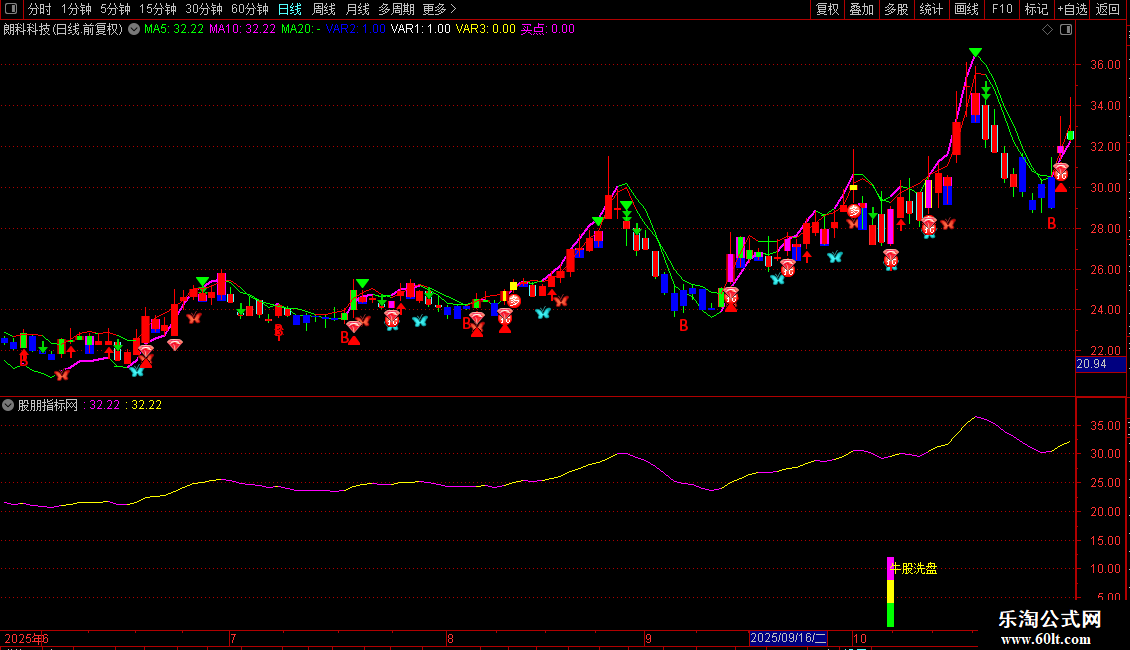Click the 2025/09/16 date marker on timeline
Screen dimensions: 1130x650
[789, 638]
